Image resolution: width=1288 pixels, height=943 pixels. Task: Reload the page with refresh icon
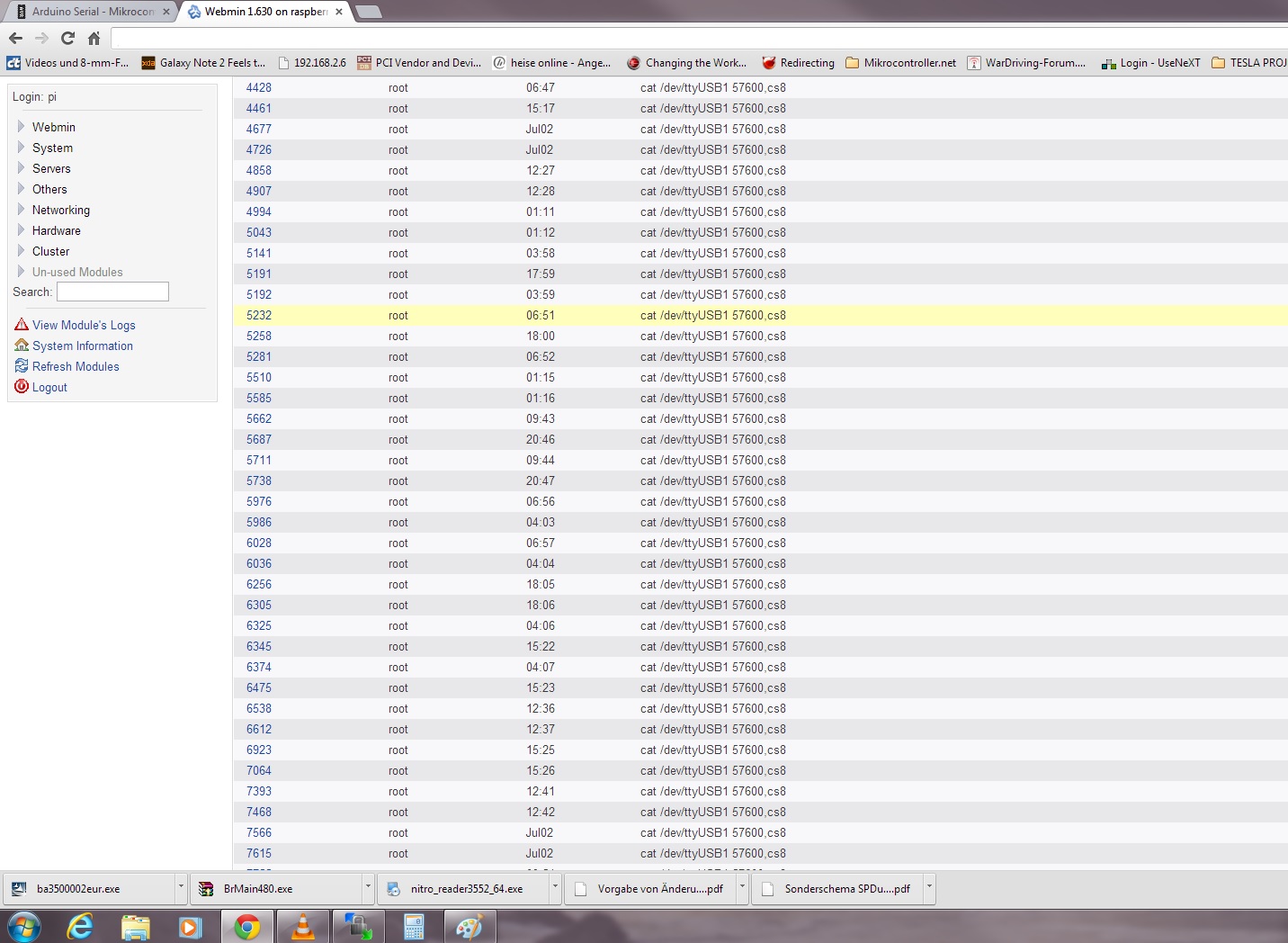(67, 38)
